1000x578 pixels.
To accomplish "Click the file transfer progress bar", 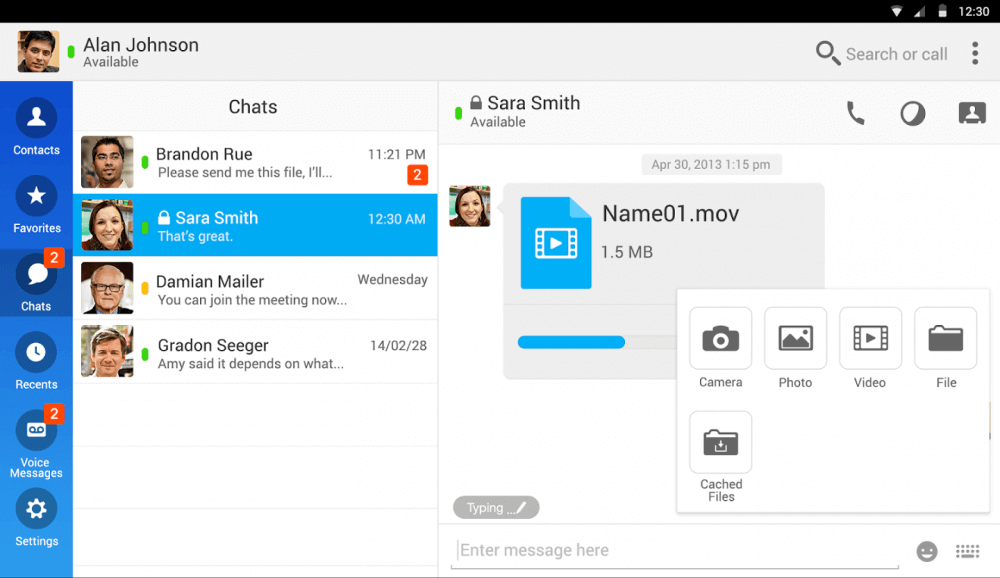I will [x=597, y=343].
